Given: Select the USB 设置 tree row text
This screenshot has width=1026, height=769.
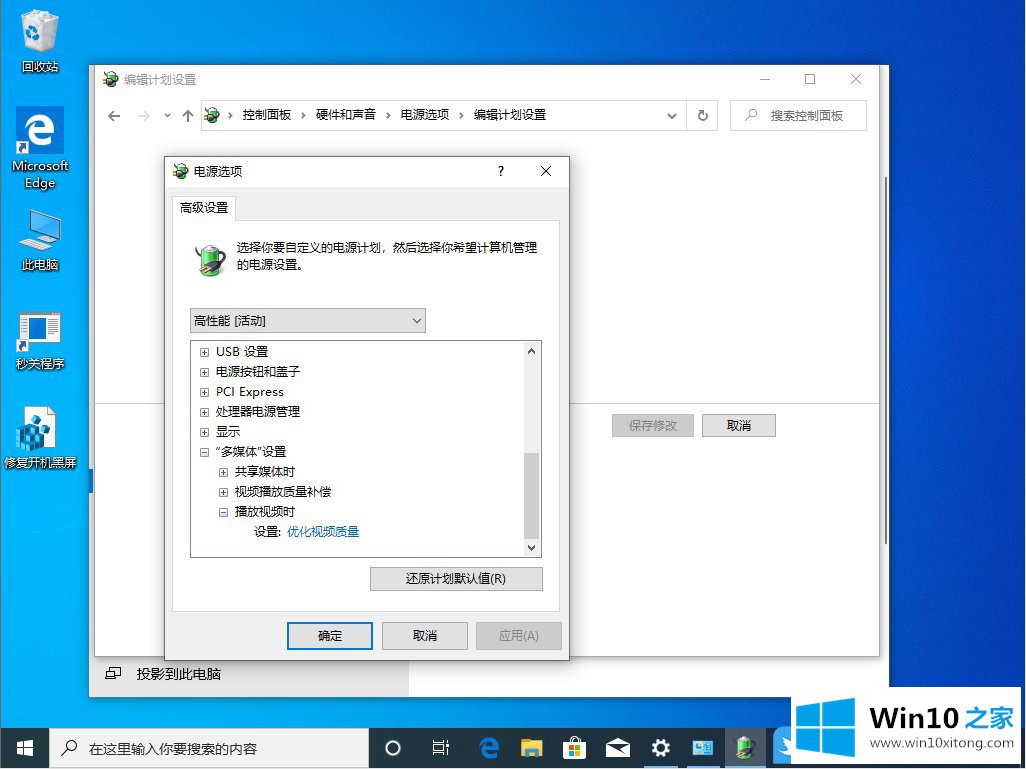Looking at the screenshot, I should [x=242, y=352].
